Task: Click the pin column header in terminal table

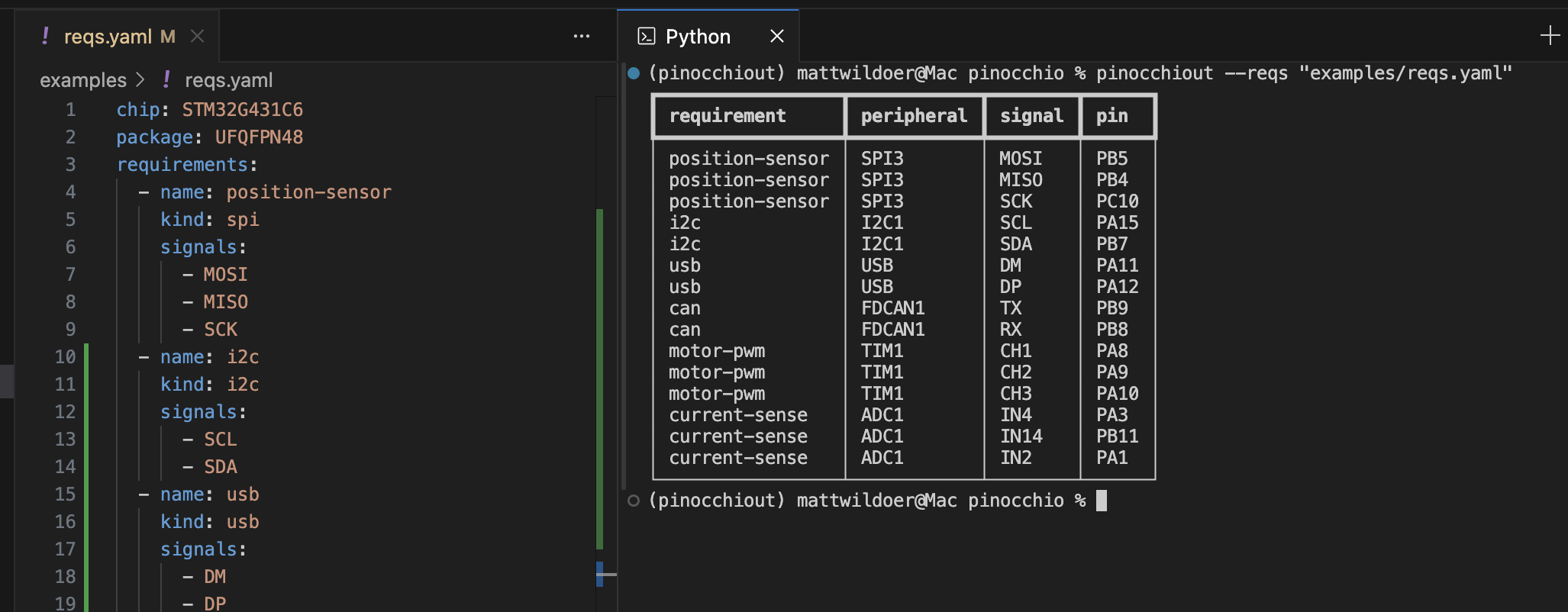Action: (x=1111, y=116)
